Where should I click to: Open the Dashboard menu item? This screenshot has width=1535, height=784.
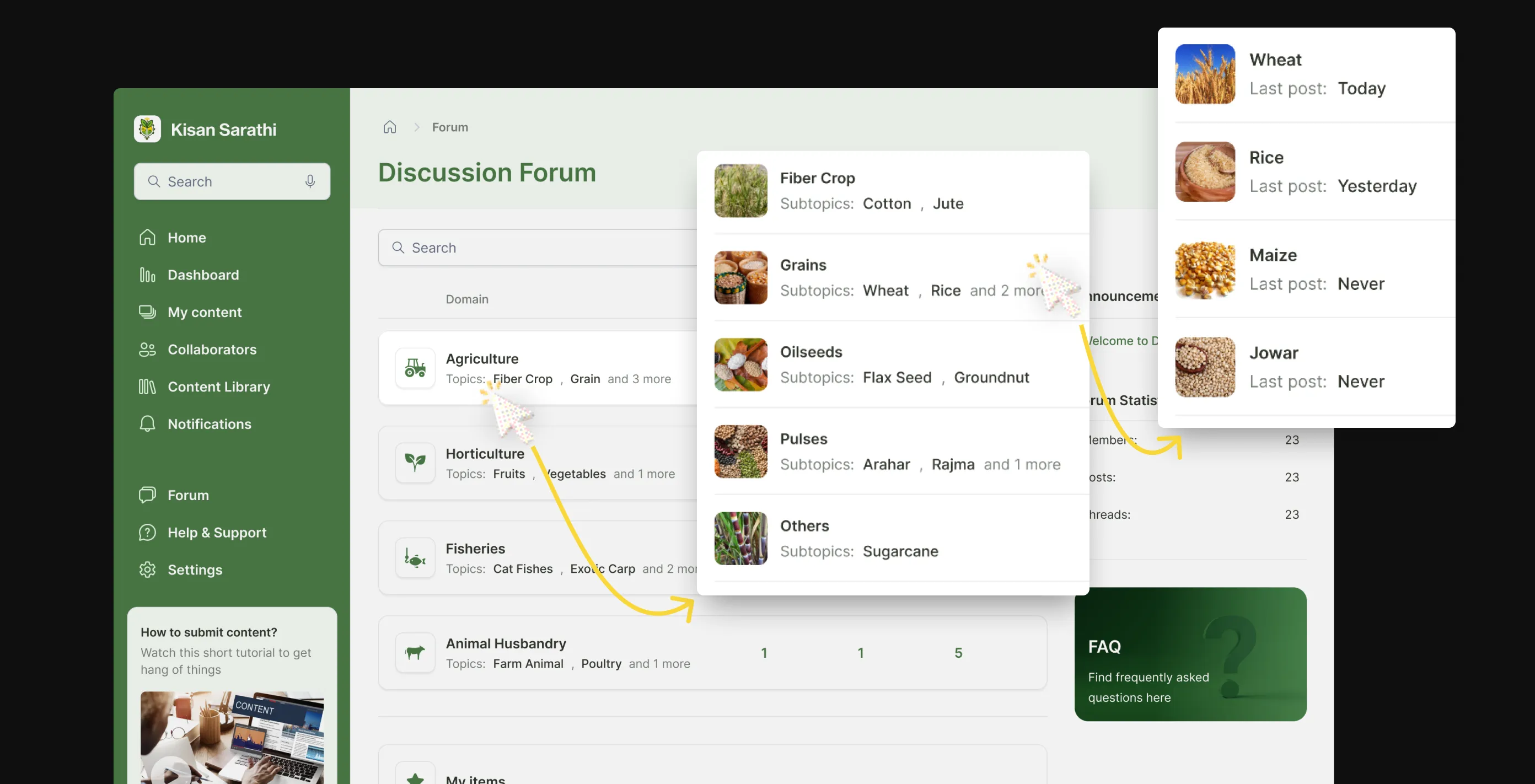(x=202, y=275)
